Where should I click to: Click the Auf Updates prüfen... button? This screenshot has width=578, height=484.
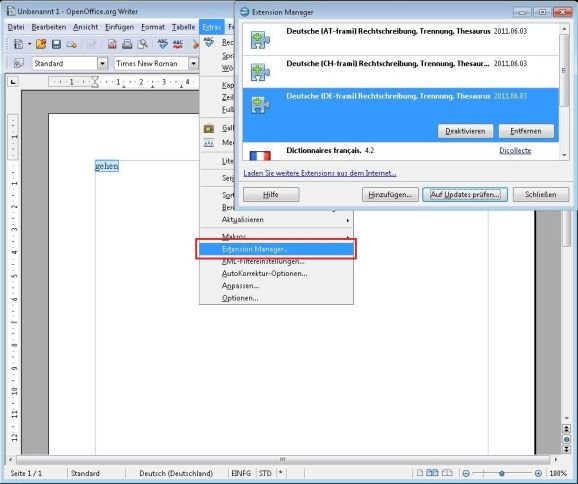tap(465, 195)
